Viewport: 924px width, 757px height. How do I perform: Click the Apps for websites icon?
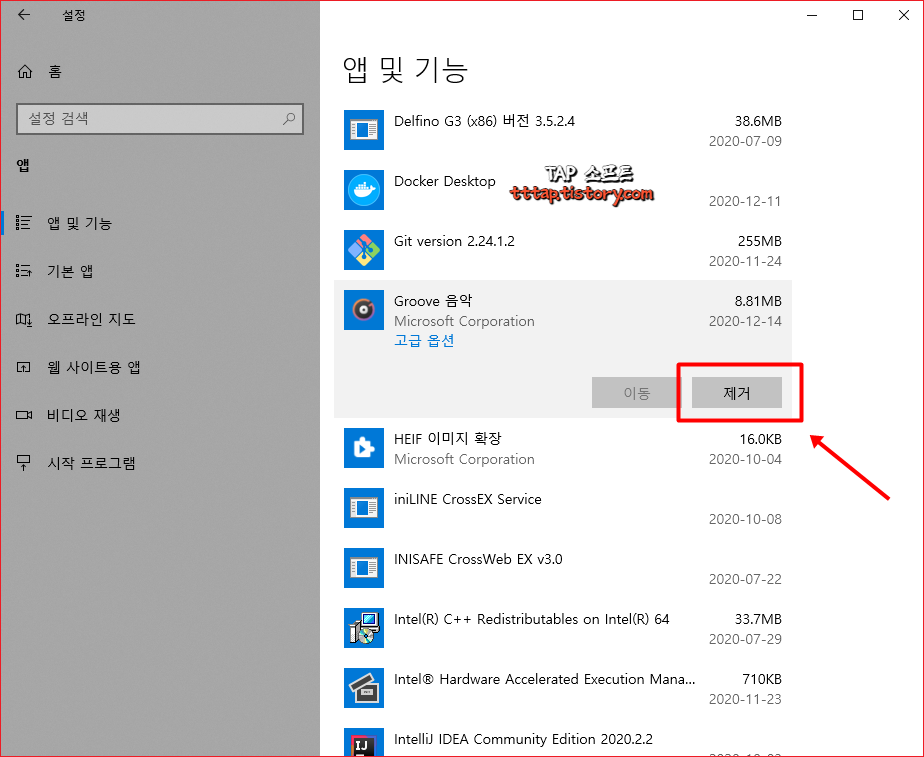click(24, 367)
